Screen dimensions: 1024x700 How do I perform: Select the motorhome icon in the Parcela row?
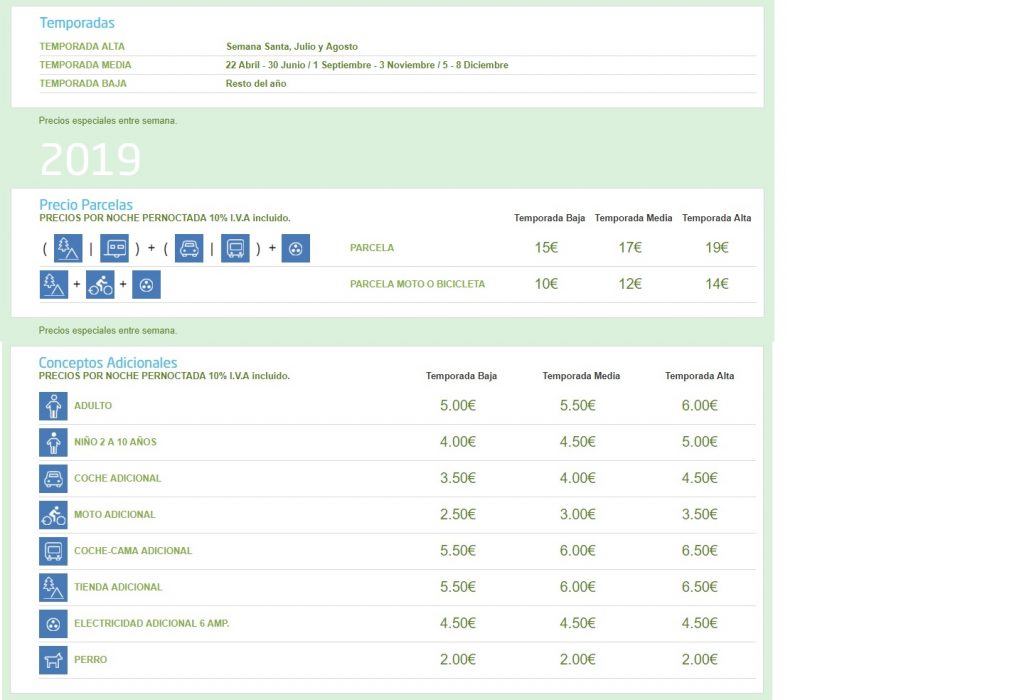[x=235, y=248]
